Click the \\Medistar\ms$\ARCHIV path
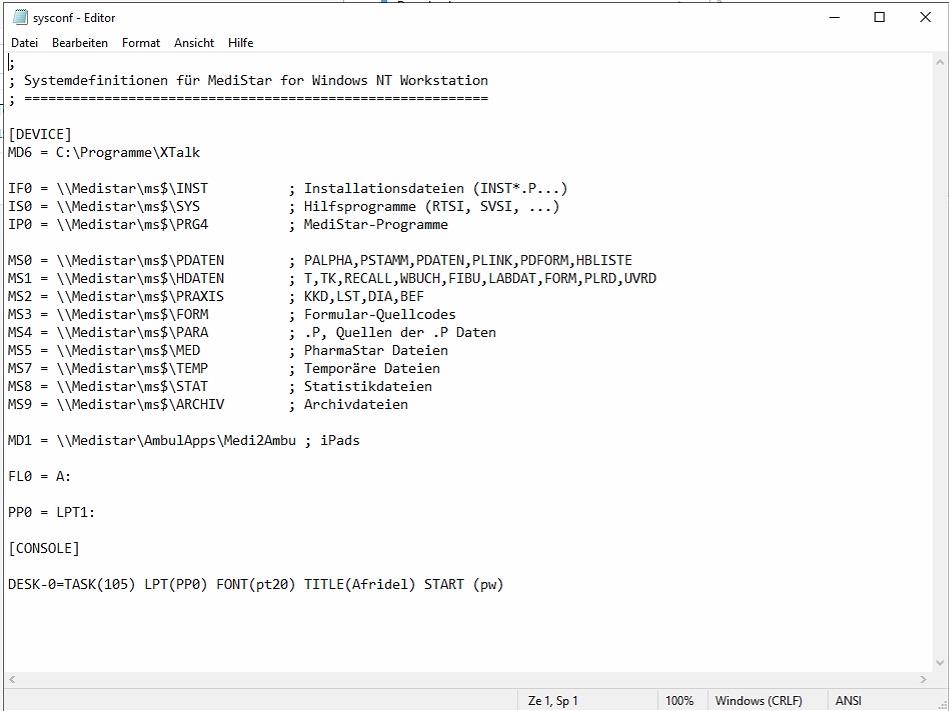 coord(140,404)
